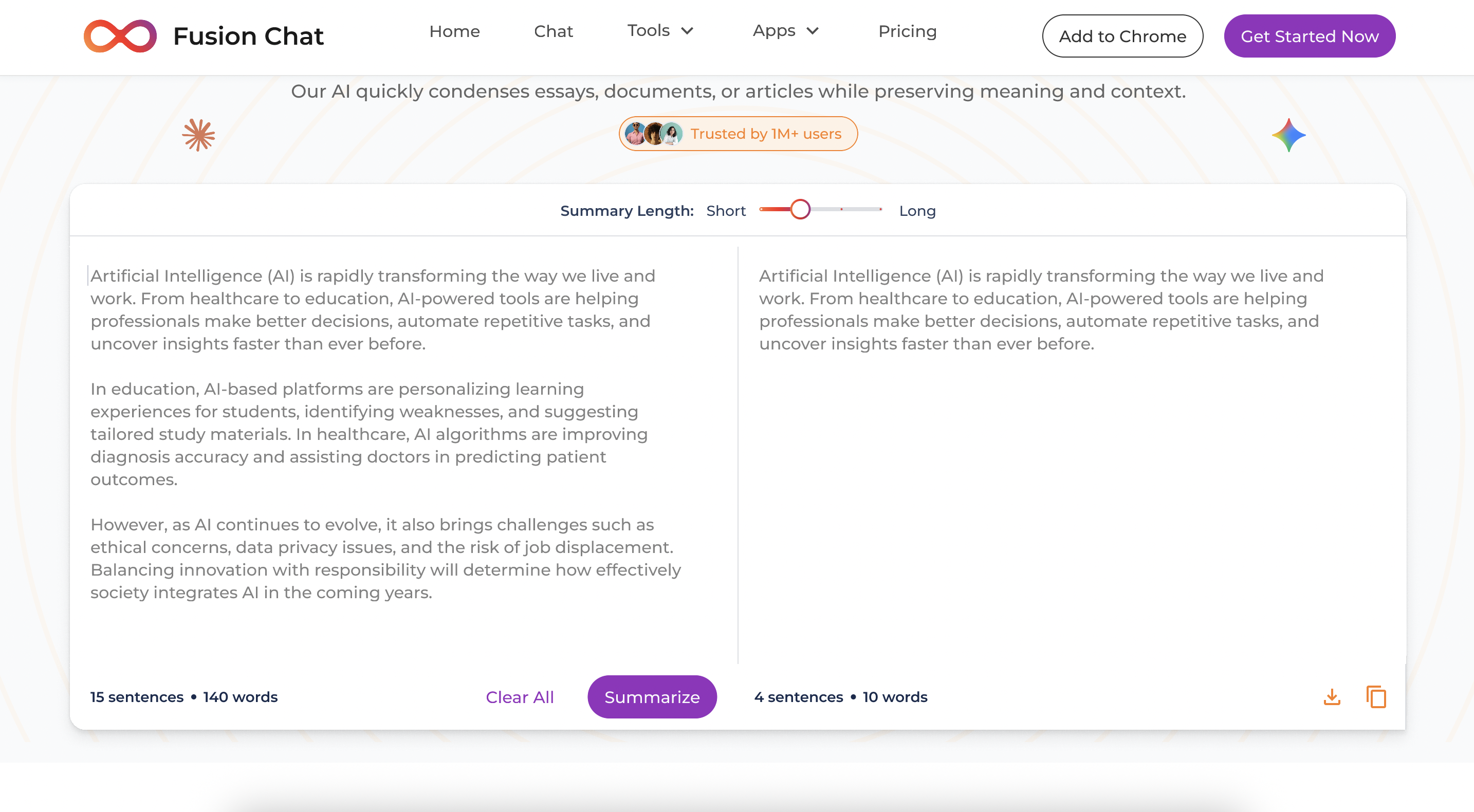Click the colorful four-point sparkle icon

(1288, 135)
